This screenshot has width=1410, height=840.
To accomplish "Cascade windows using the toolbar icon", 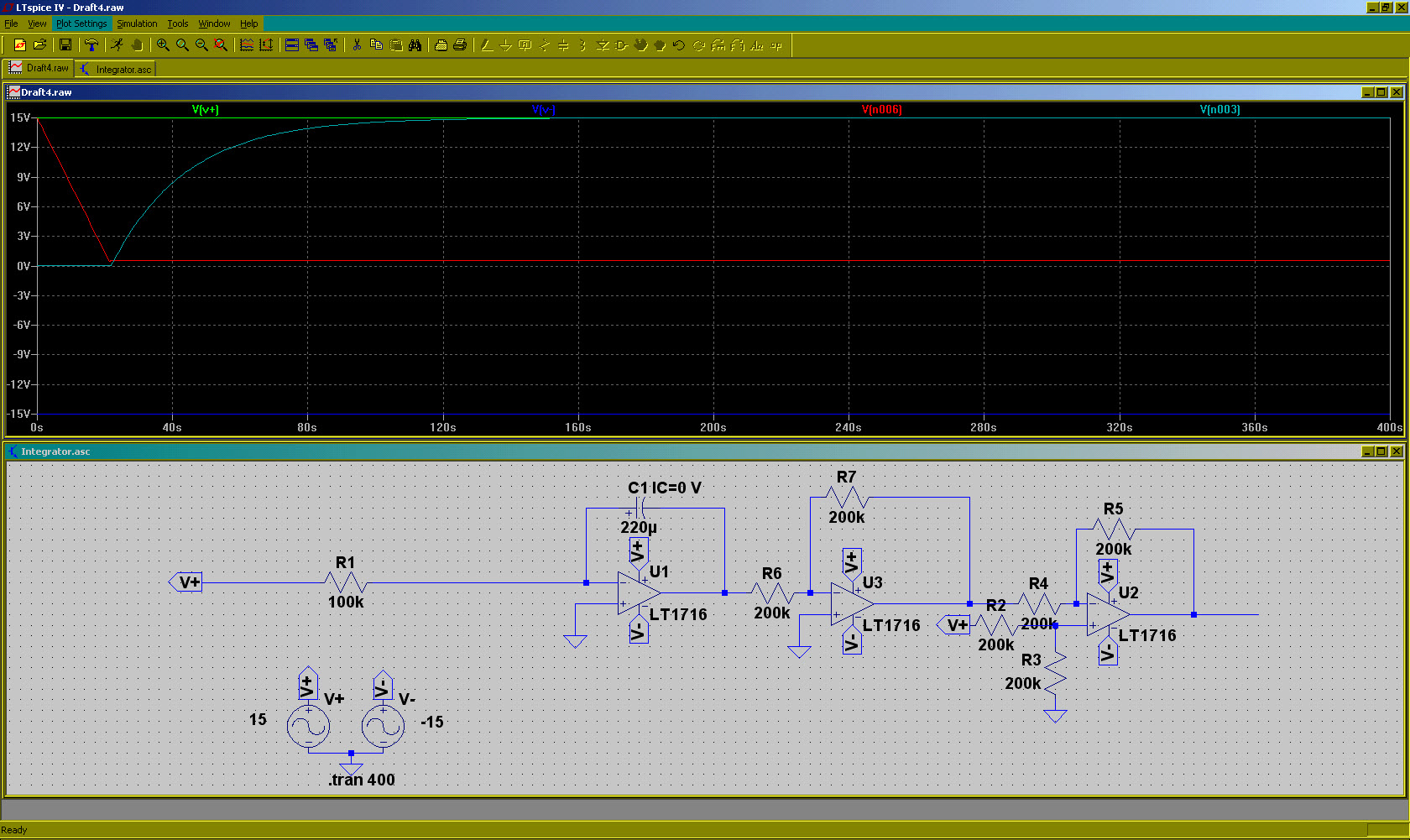I will coord(311,45).
